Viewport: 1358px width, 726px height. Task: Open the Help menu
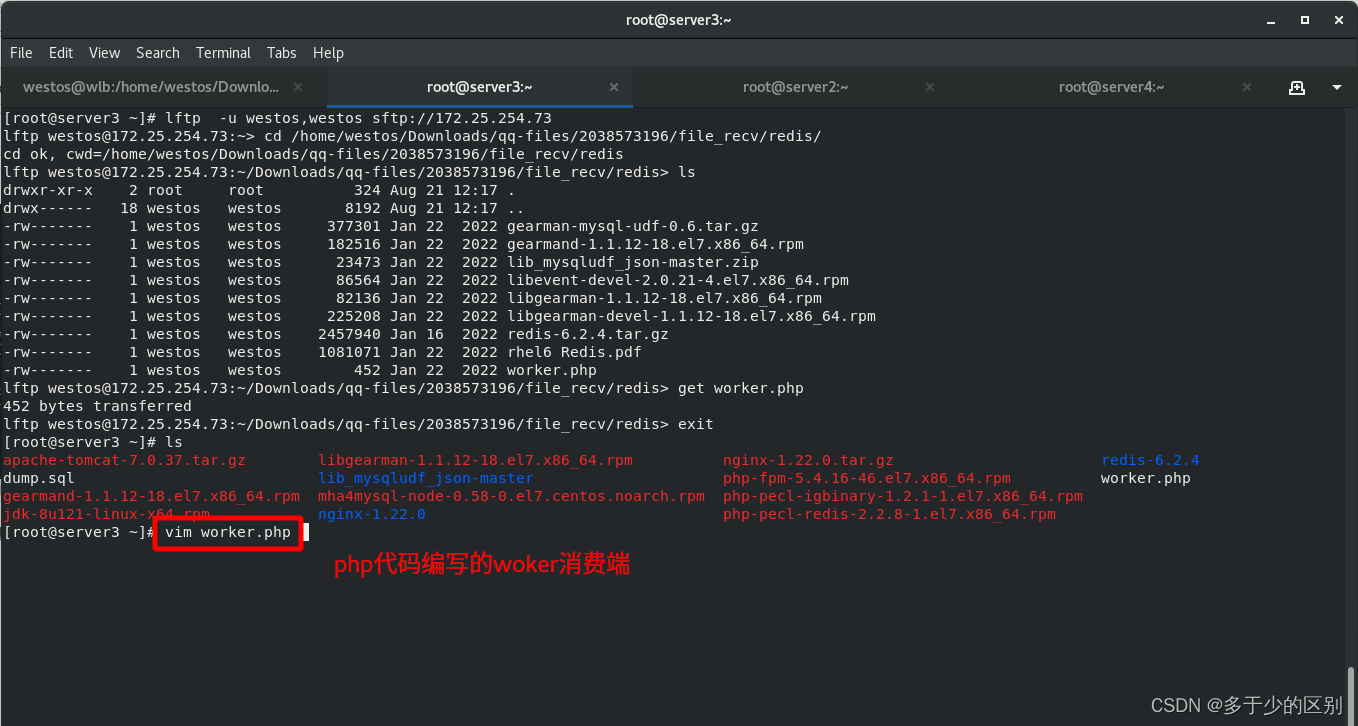click(x=328, y=53)
